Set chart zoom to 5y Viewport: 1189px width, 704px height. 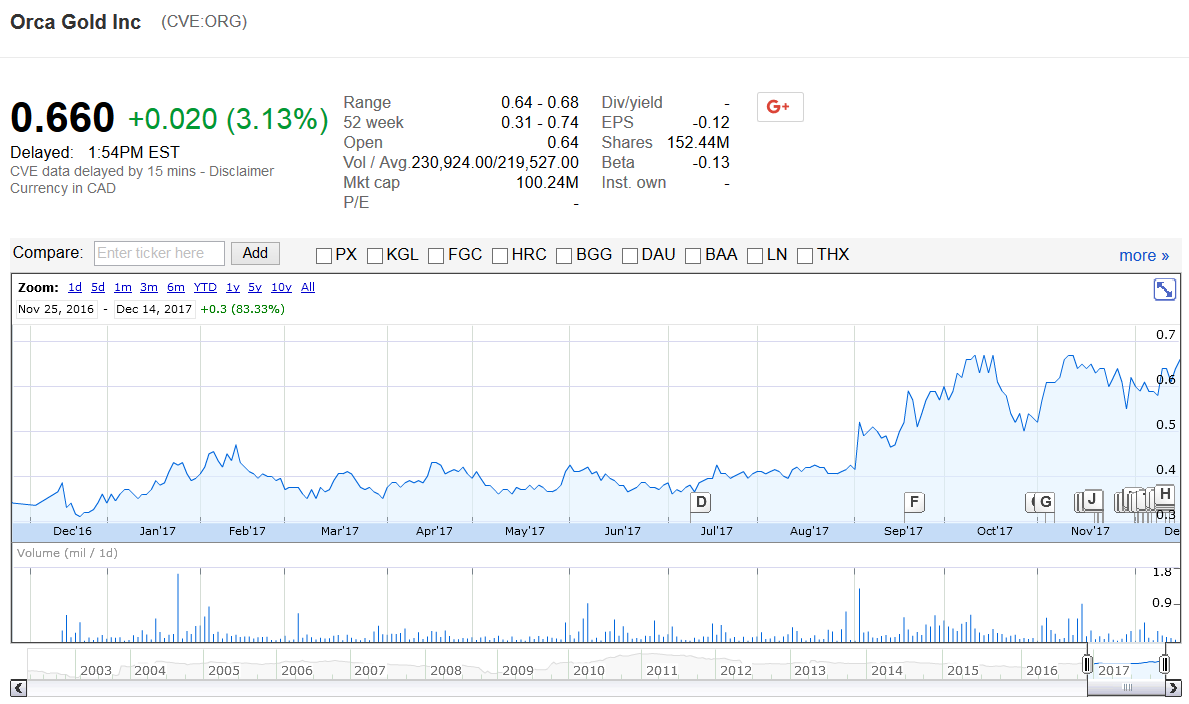[x=255, y=288]
